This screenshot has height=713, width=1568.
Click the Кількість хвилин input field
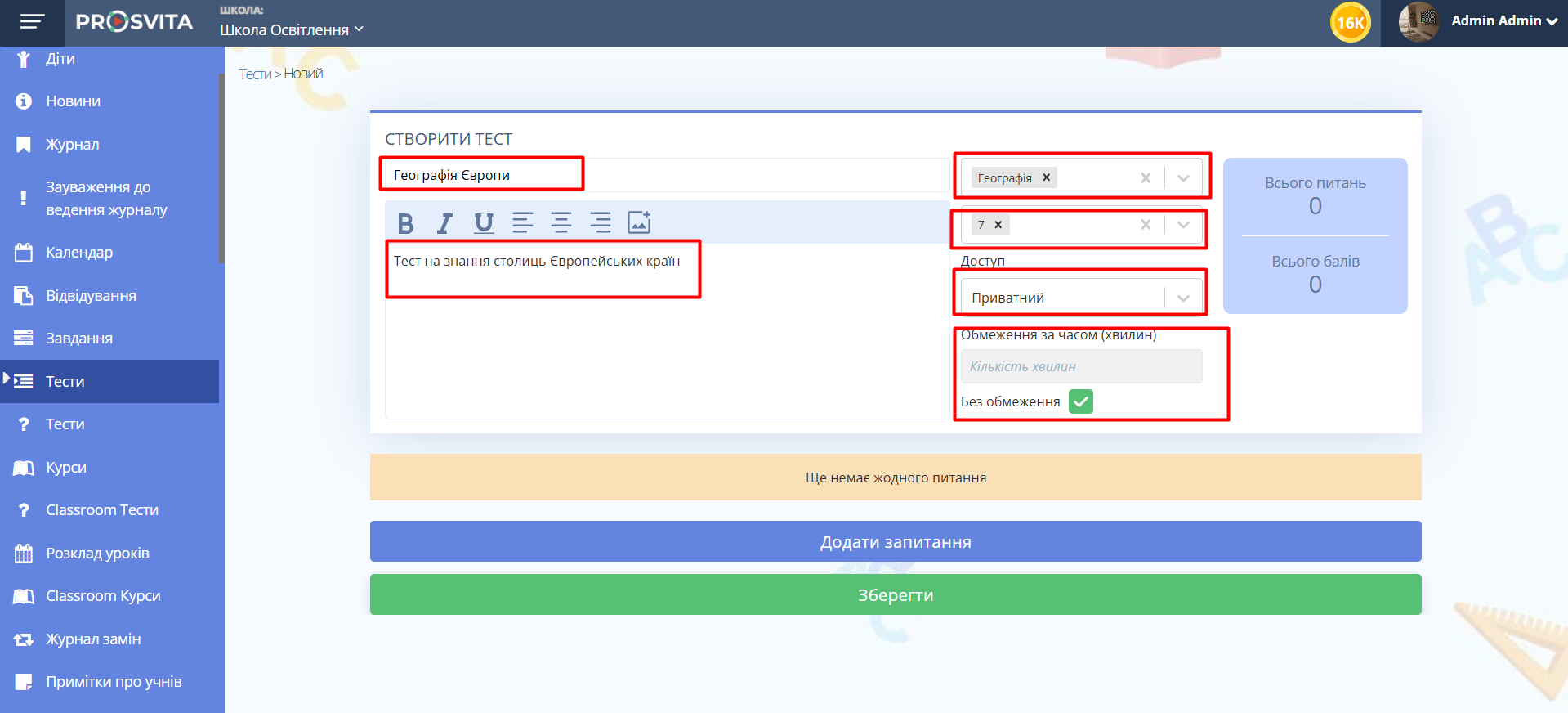pos(1080,366)
